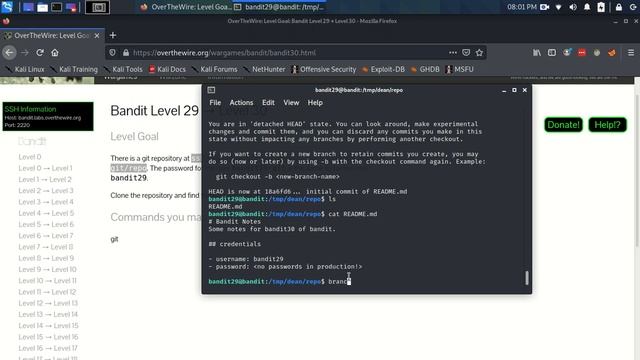This screenshot has width=640, height=360.
Task: Click the Firefox back arrow button
Action: tap(9, 53)
